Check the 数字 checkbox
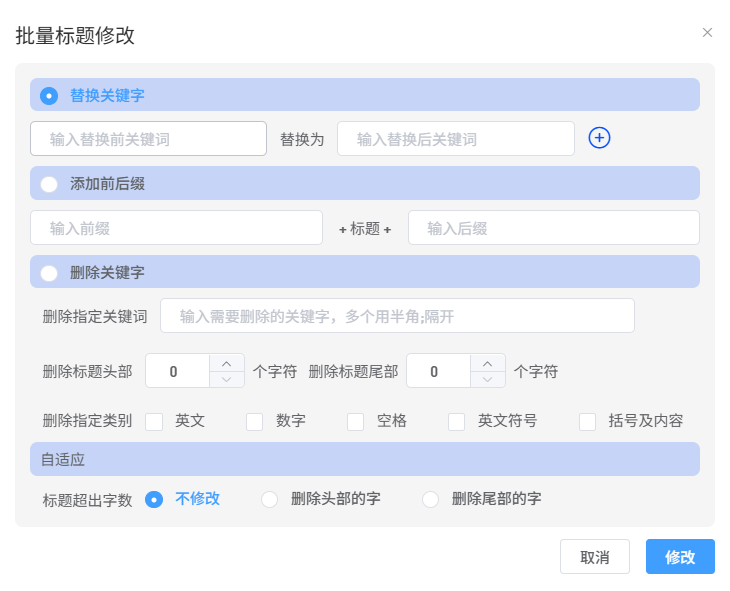This screenshot has width=730, height=591. point(255,421)
